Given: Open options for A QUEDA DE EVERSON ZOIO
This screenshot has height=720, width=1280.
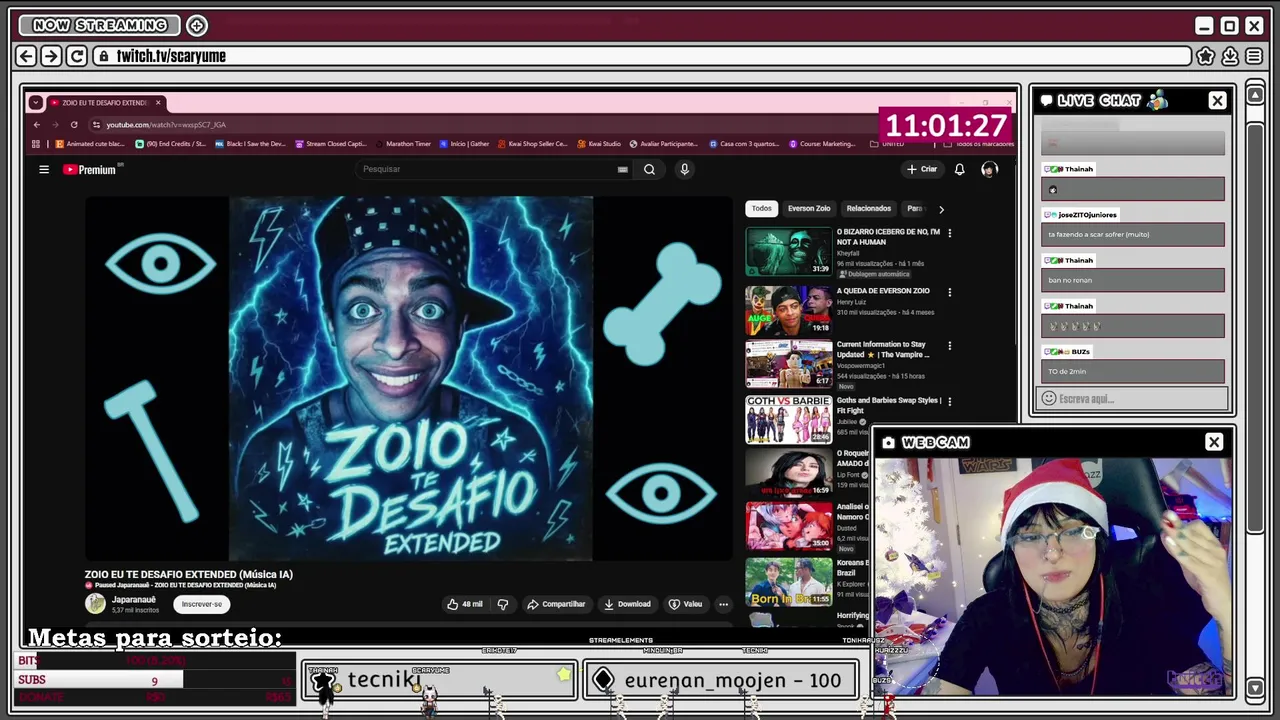Looking at the screenshot, I should 949,292.
